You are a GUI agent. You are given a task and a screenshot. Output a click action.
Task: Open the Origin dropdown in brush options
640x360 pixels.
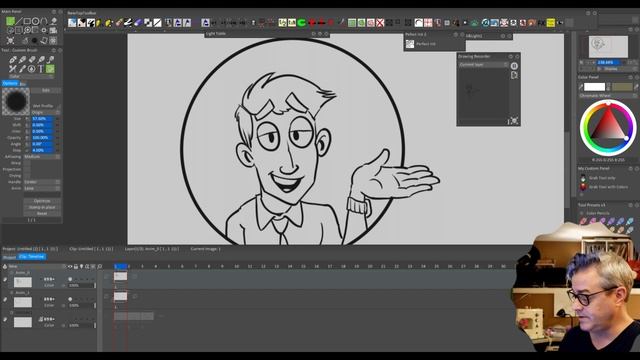pos(46,112)
